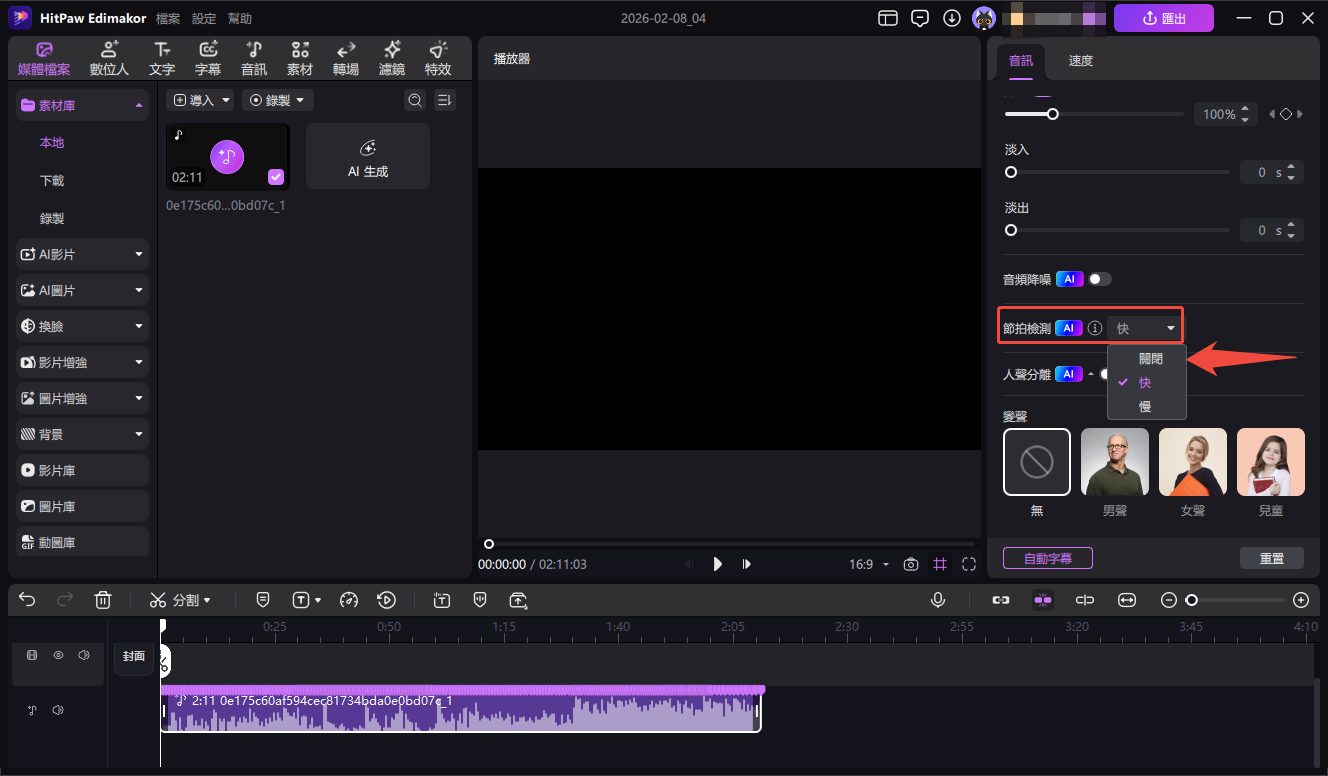
Task: Mute the audio track speaker icon
Action: click(x=58, y=710)
